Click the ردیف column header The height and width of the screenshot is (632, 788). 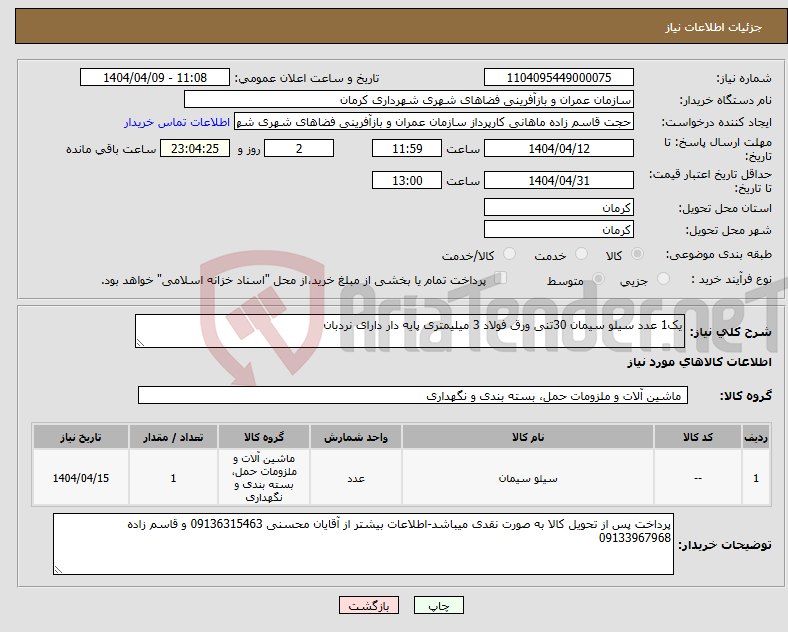[756, 437]
